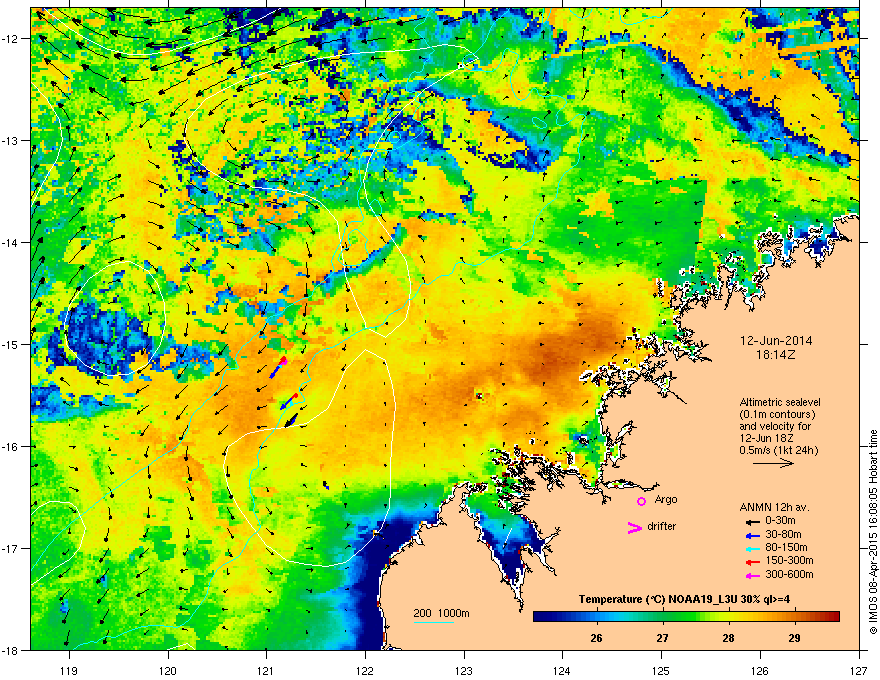This screenshot has width=880, height=680.
Task: Click the '120' longitude axis label
Action: (x=168, y=670)
